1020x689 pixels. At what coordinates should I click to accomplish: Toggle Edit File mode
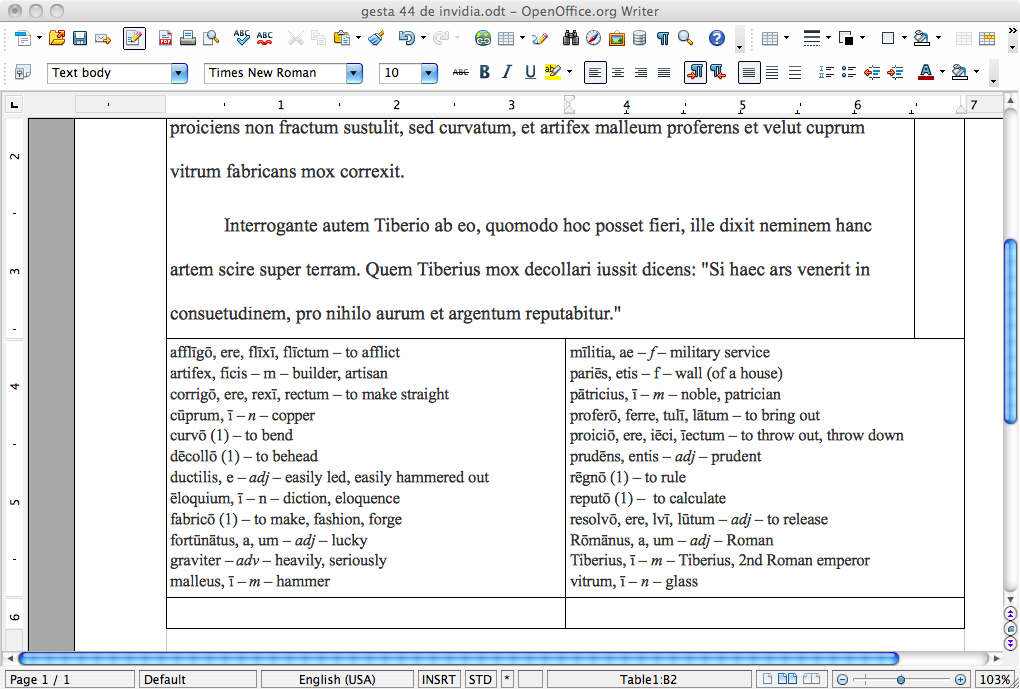(x=134, y=39)
